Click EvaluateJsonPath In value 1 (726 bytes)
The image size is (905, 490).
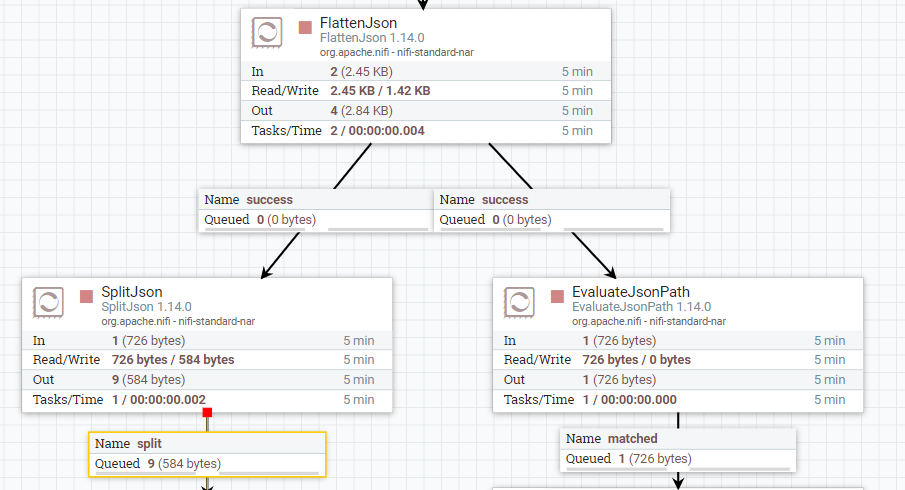coord(619,341)
